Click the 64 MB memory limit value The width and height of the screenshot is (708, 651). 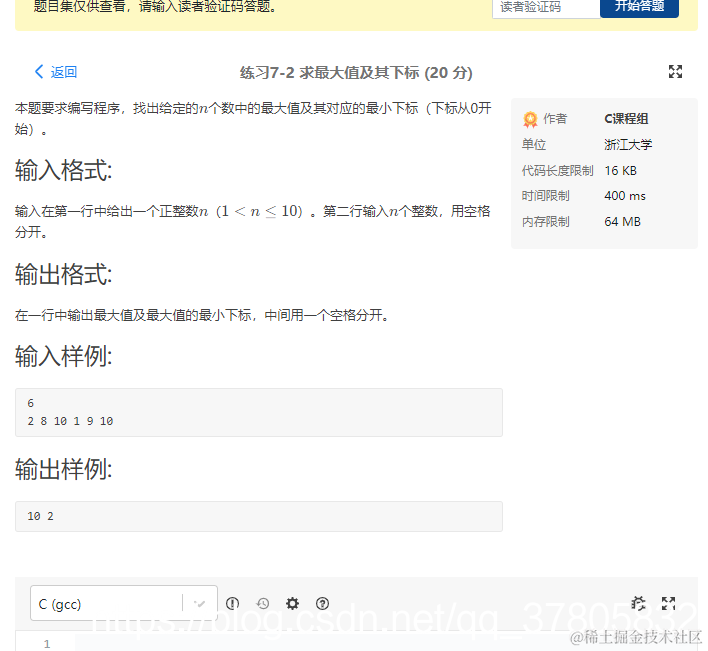coord(622,222)
